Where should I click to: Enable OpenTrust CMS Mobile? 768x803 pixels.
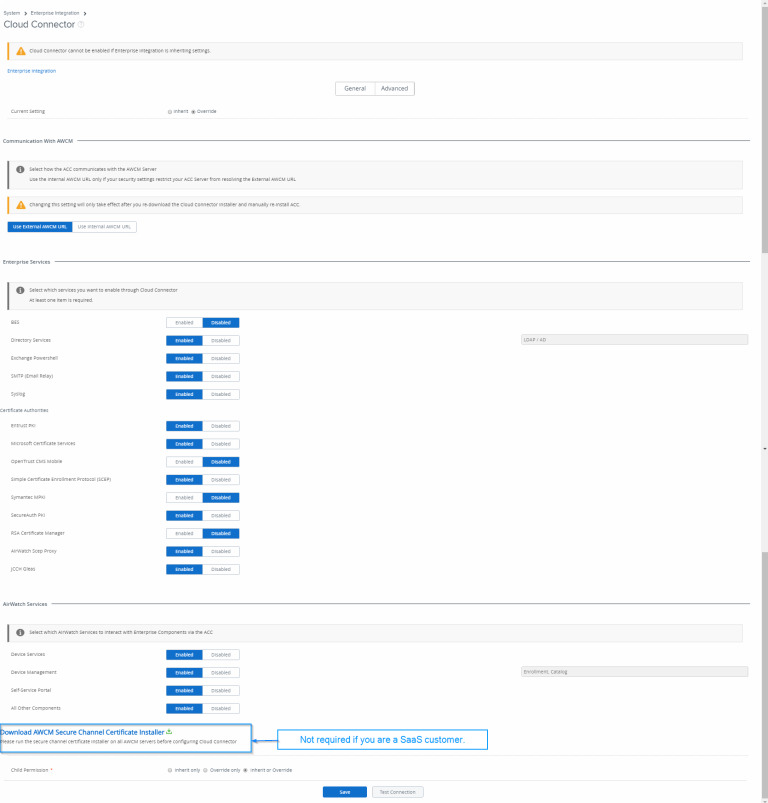184,461
